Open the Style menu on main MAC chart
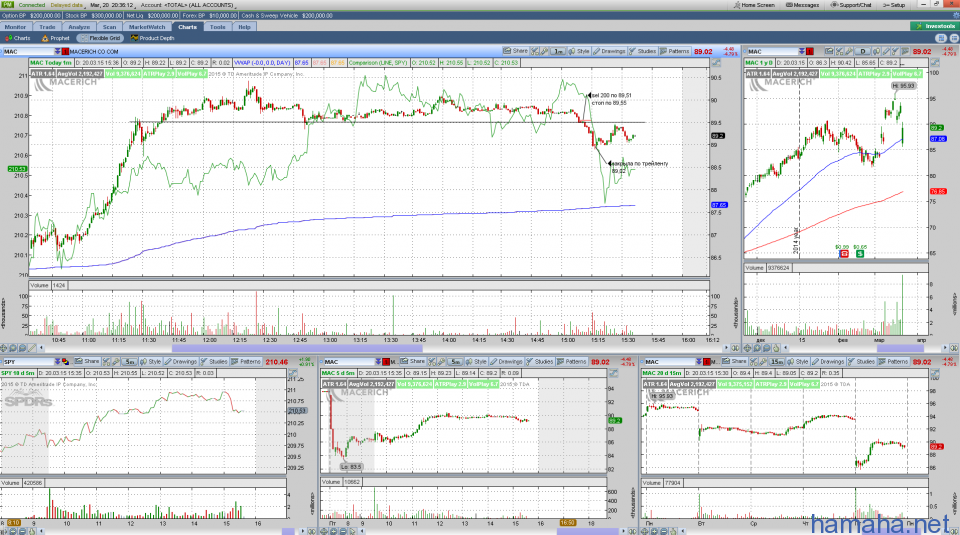This screenshot has width=960, height=535. click(x=579, y=51)
